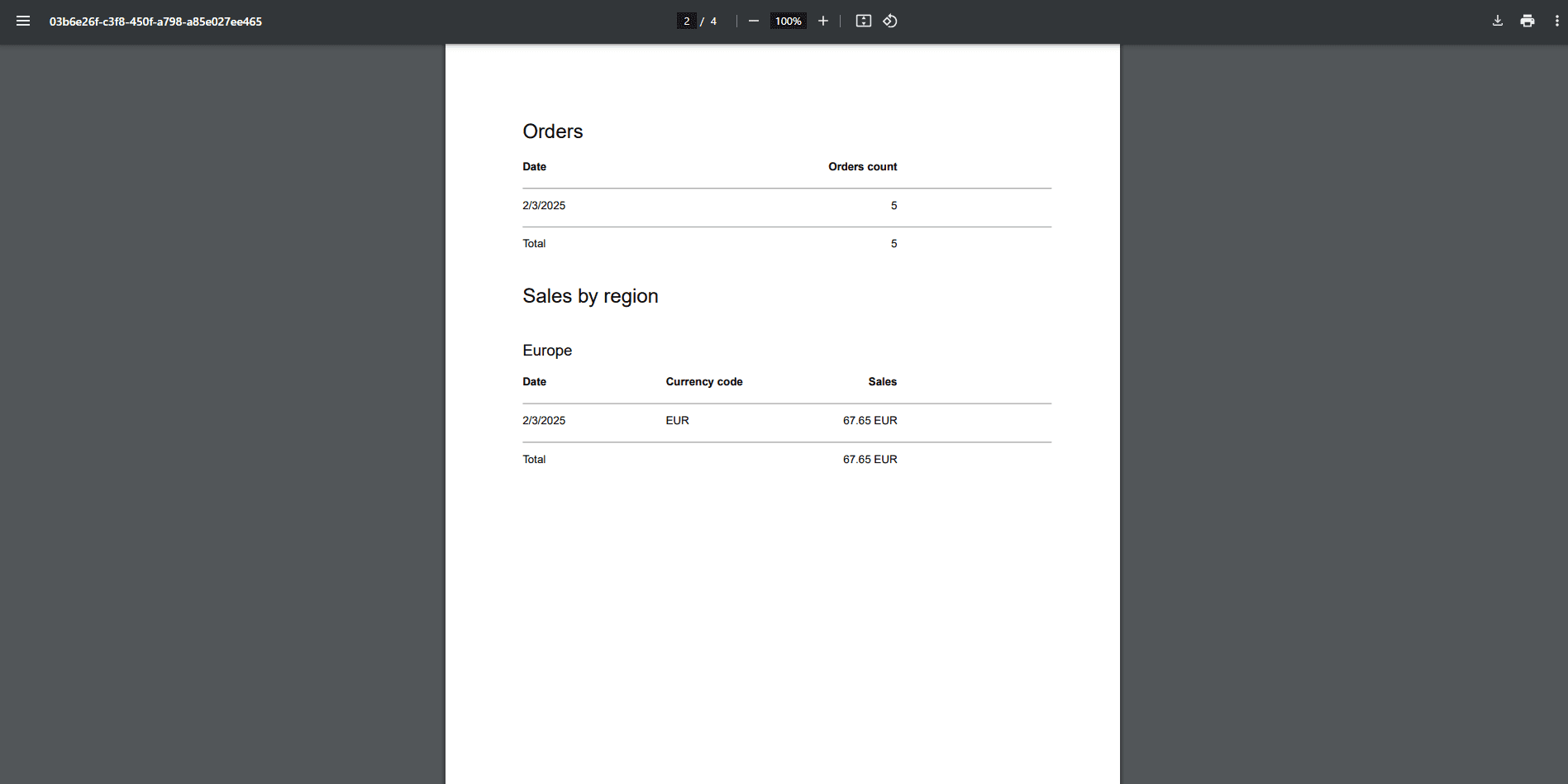The image size is (1568, 784).
Task: Click the Sales by region heading
Action: click(x=589, y=295)
